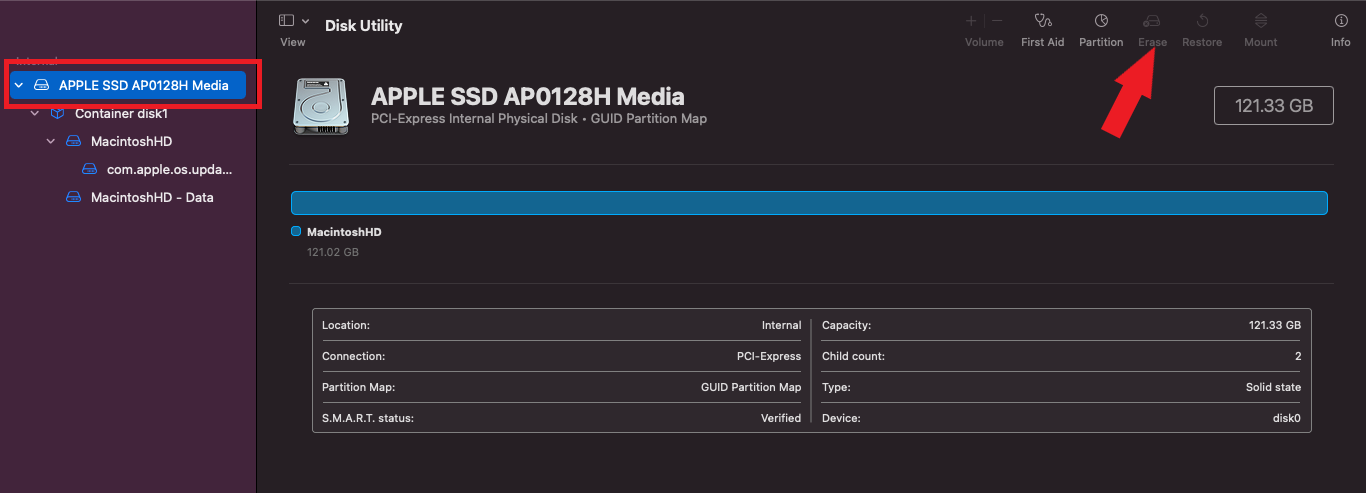Open the View options dropdown chevron

(305, 21)
